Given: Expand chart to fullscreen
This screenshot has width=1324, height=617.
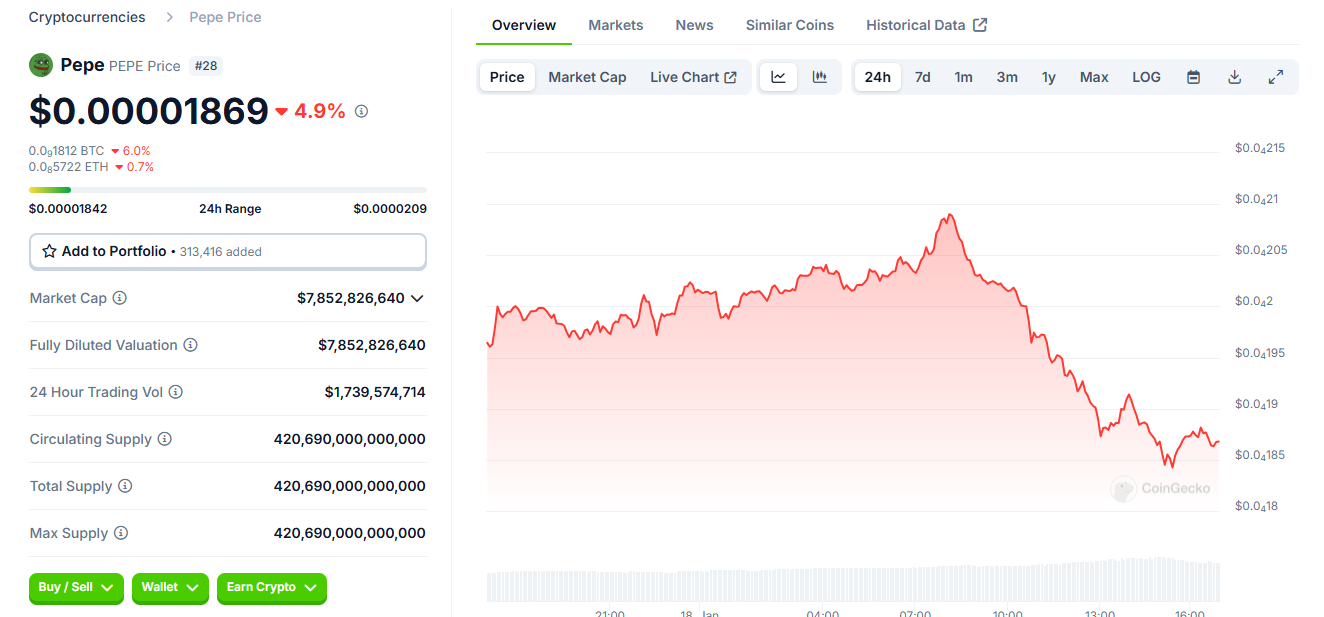Looking at the screenshot, I should [1276, 77].
